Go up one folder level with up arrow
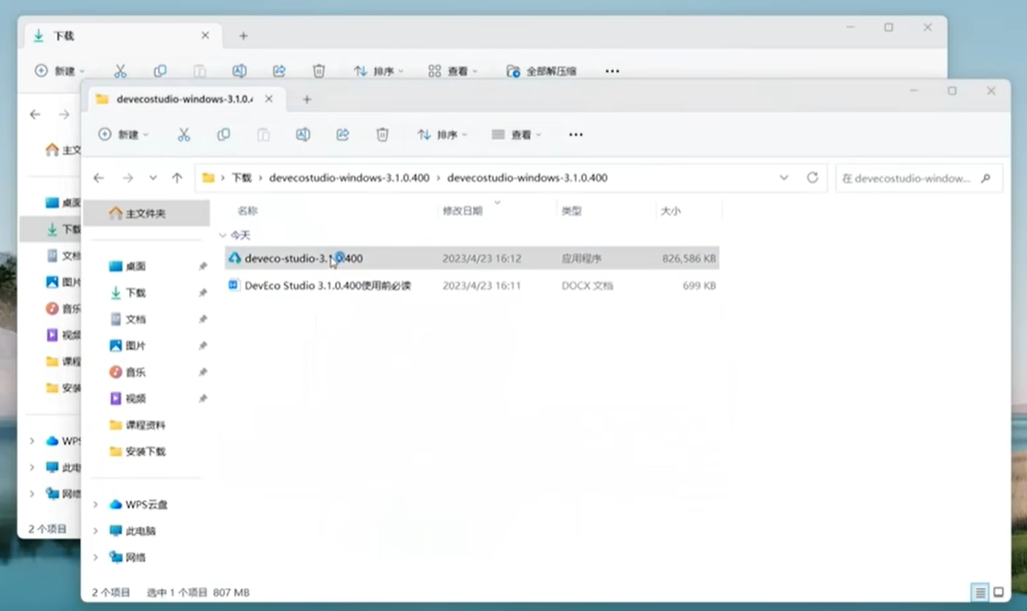Viewport: 1027px width, 611px height. tap(177, 177)
